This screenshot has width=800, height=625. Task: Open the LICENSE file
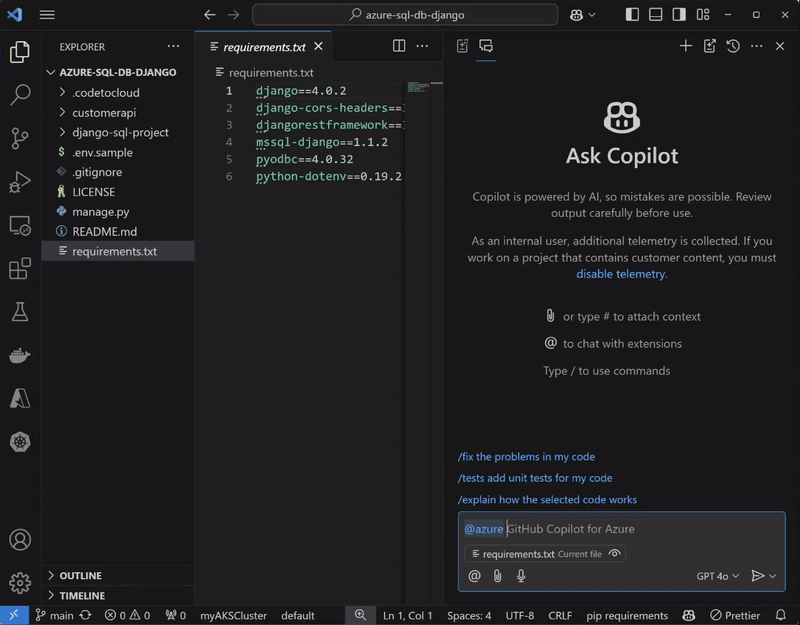tap(118, 192)
